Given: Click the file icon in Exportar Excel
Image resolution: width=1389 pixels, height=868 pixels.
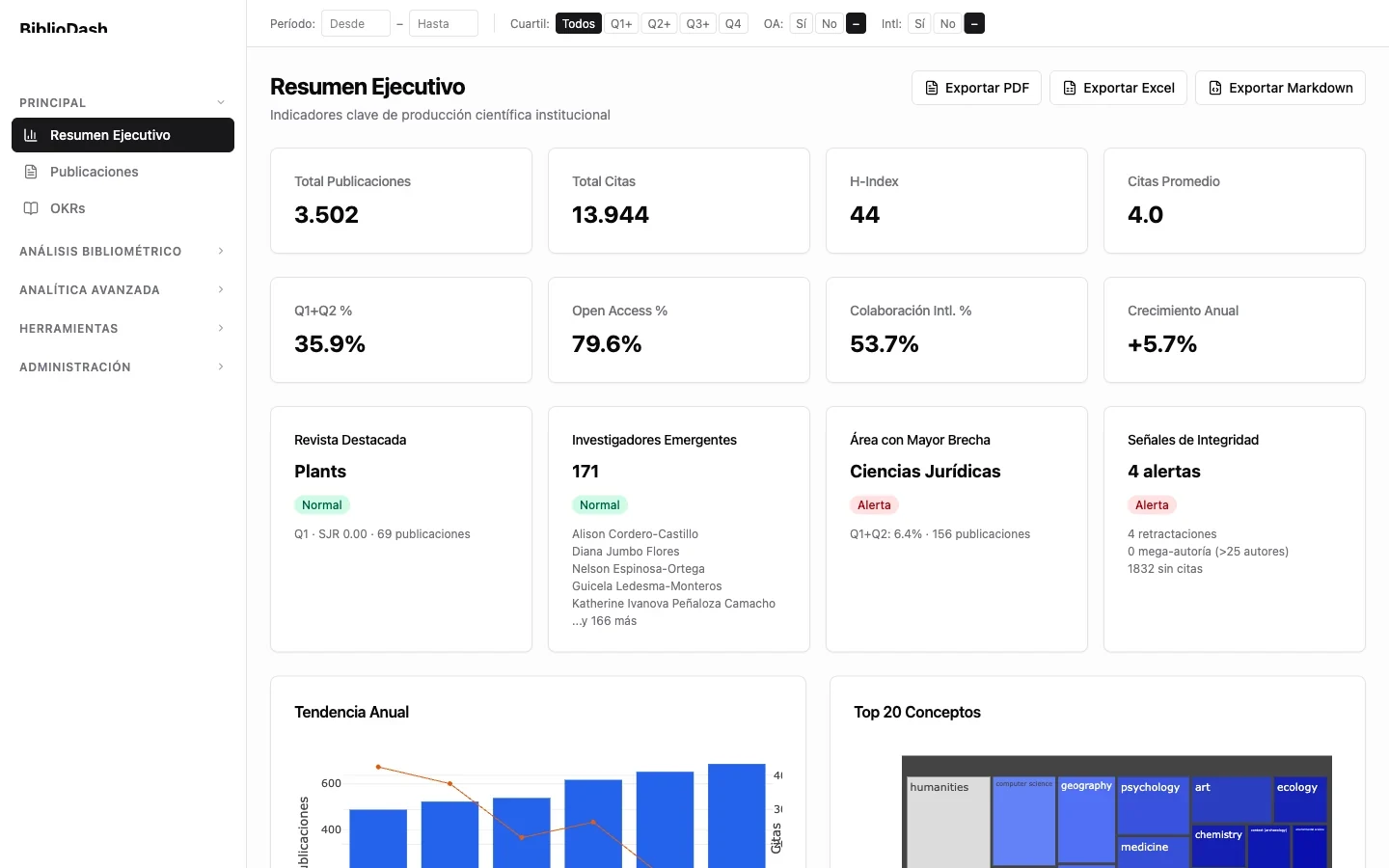Looking at the screenshot, I should coord(1070,88).
